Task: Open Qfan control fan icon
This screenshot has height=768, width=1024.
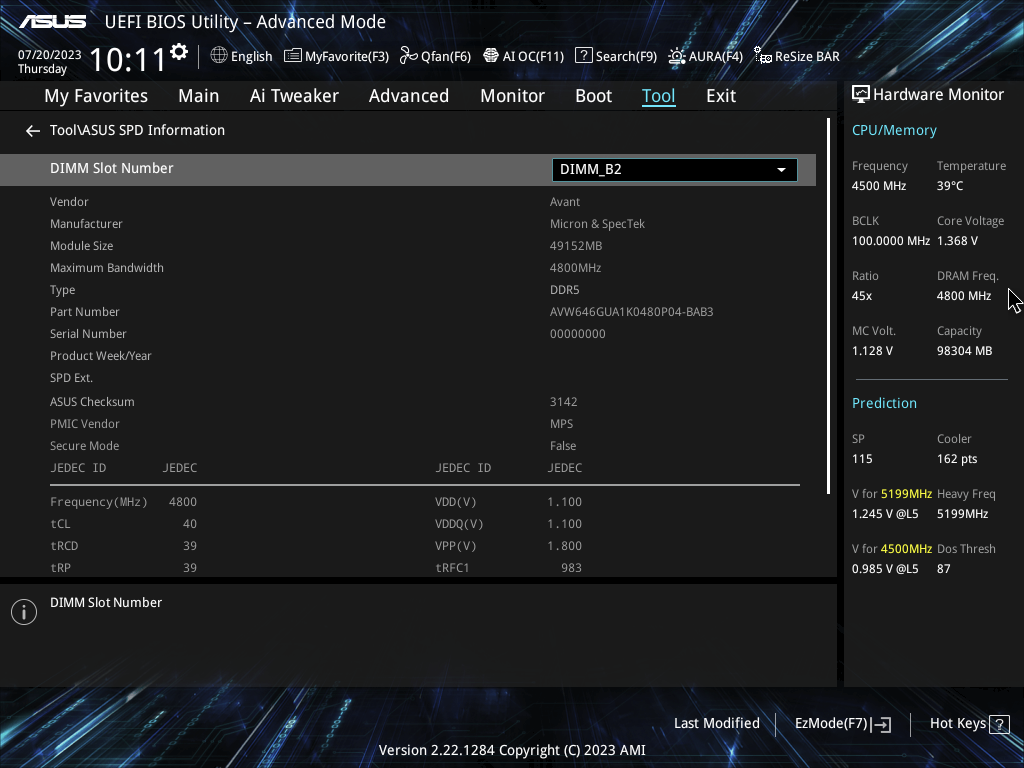Action: tap(409, 56)
